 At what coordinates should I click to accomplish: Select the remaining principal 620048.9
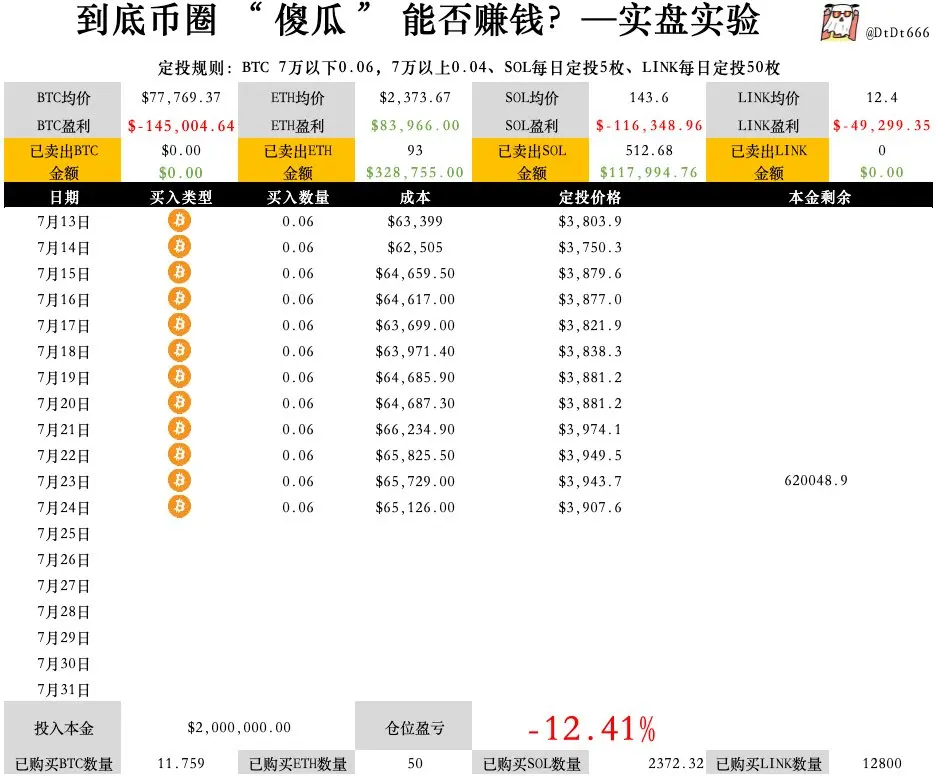tap(816, 481)
